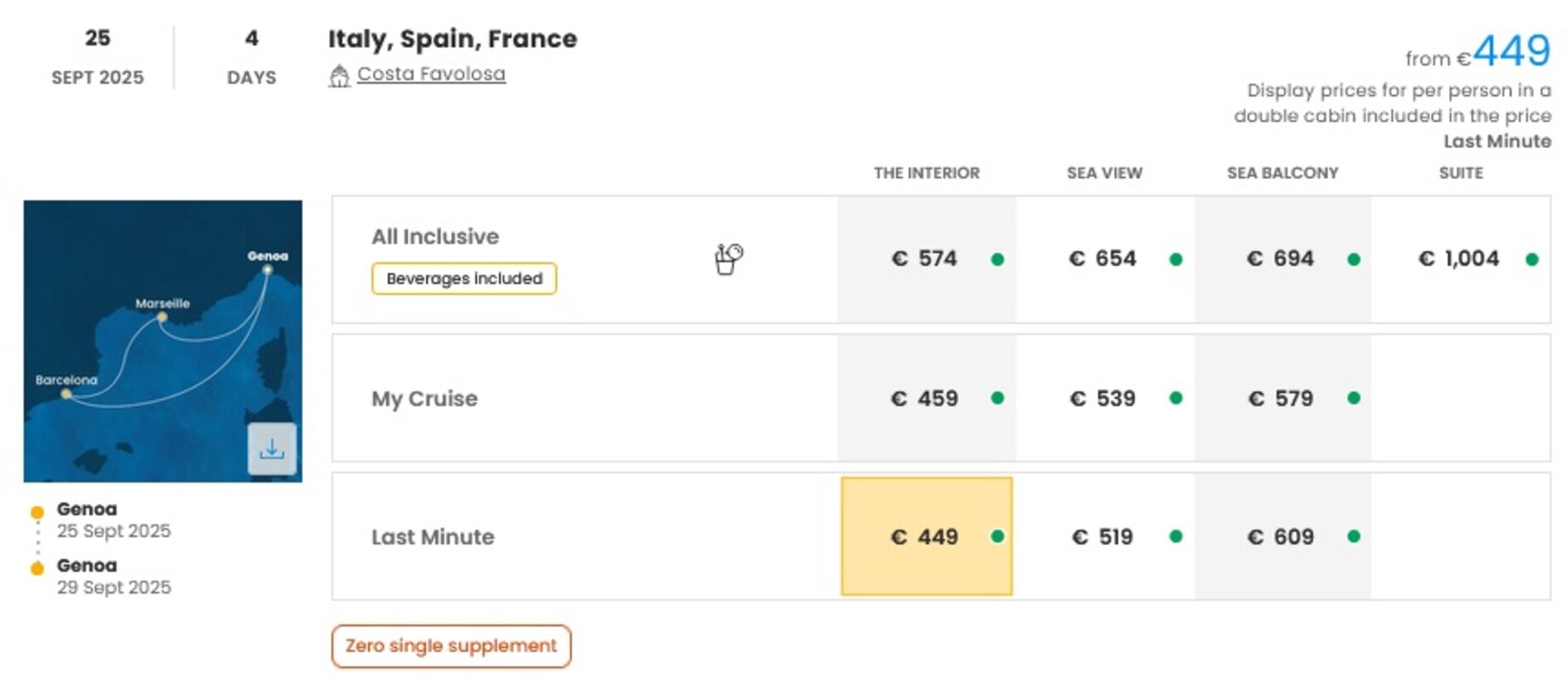
Task: Select All Inclusive interior €574 price
Action: 926,259
